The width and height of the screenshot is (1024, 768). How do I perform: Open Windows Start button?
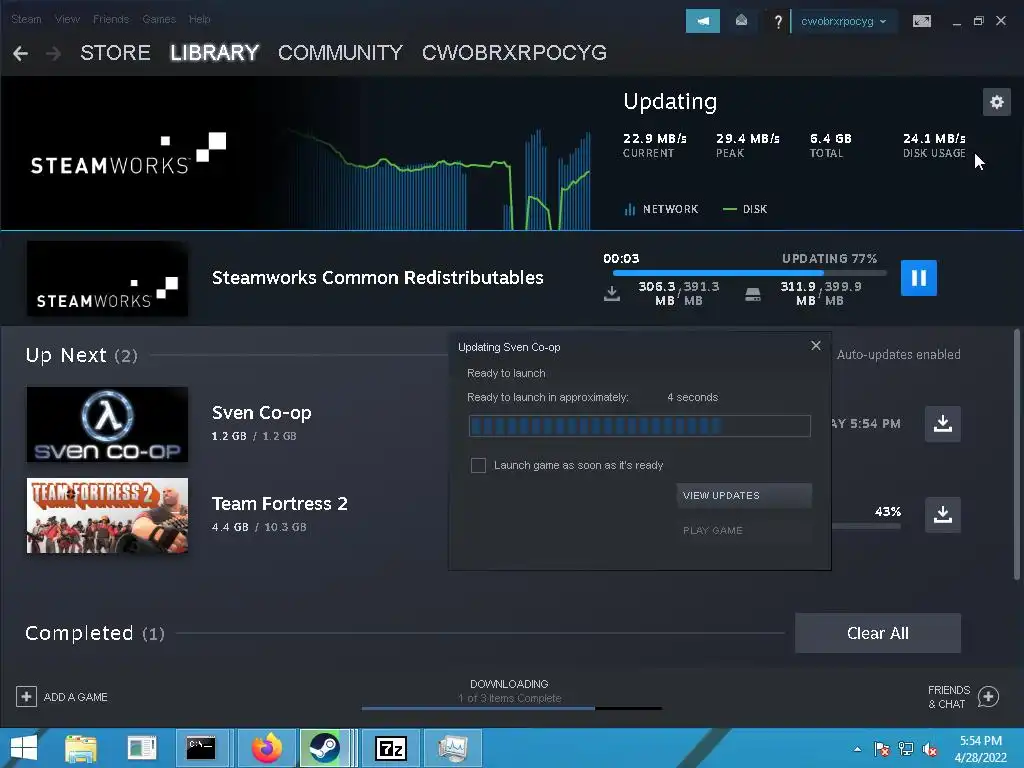click(x=24, y=748)
